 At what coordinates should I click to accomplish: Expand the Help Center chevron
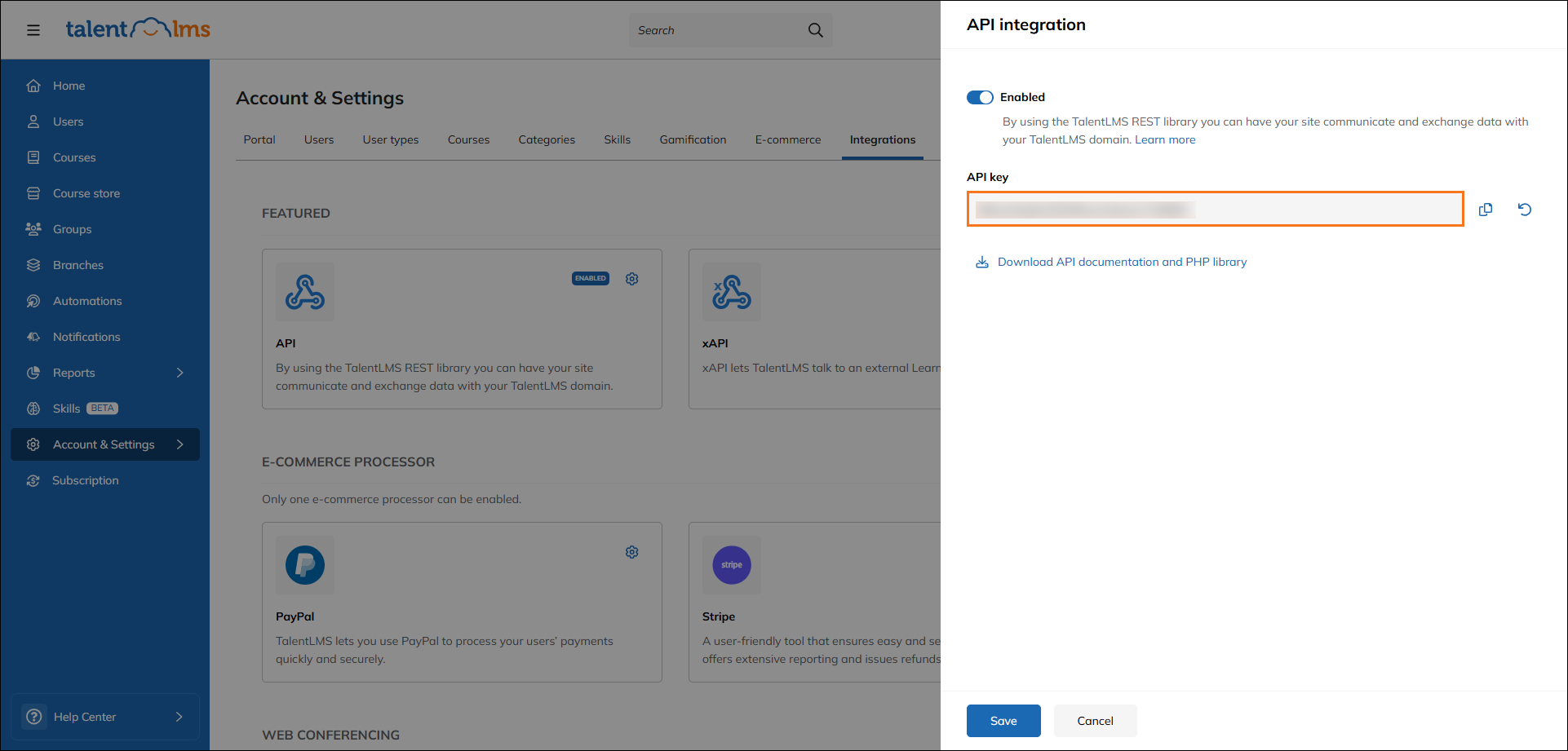(179, 717)
